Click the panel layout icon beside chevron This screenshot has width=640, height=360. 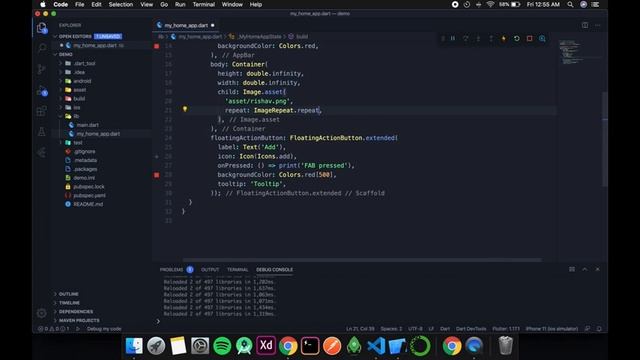[572, 269]
